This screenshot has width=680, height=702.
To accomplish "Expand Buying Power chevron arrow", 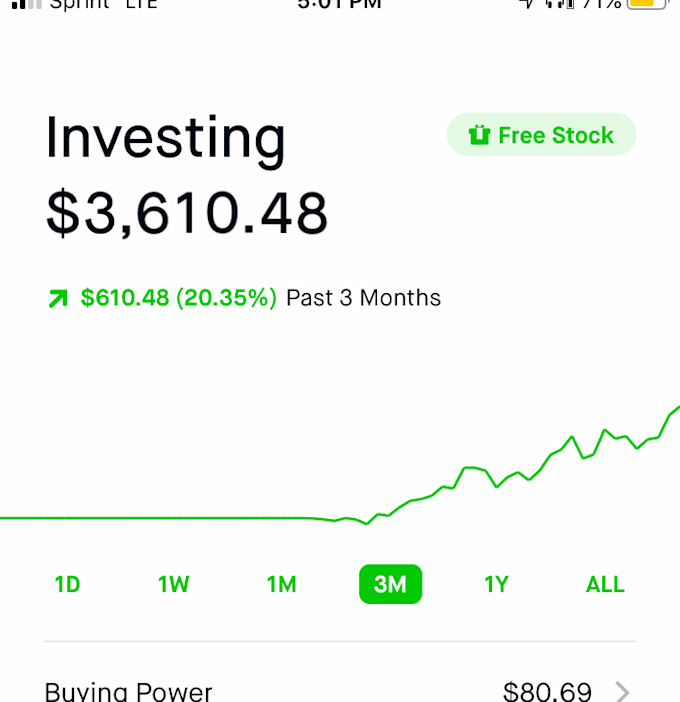I will click(622, 691).
